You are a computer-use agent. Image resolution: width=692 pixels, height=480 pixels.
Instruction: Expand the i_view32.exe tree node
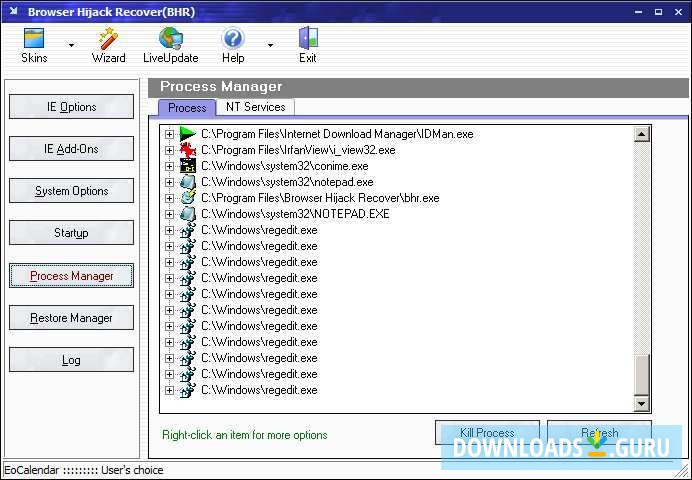(x=169, y=150)
